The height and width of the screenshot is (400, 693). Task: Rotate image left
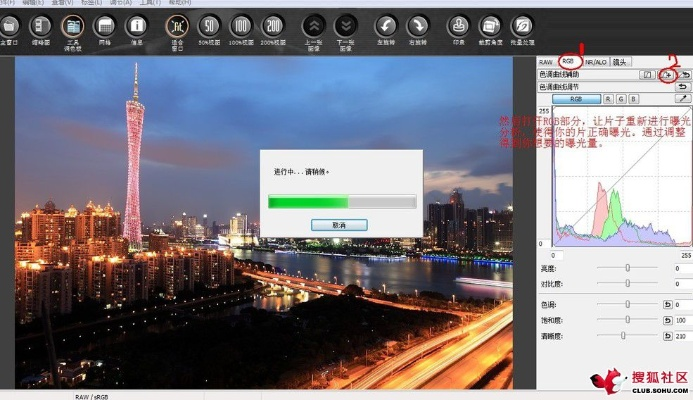coord(386,26)
